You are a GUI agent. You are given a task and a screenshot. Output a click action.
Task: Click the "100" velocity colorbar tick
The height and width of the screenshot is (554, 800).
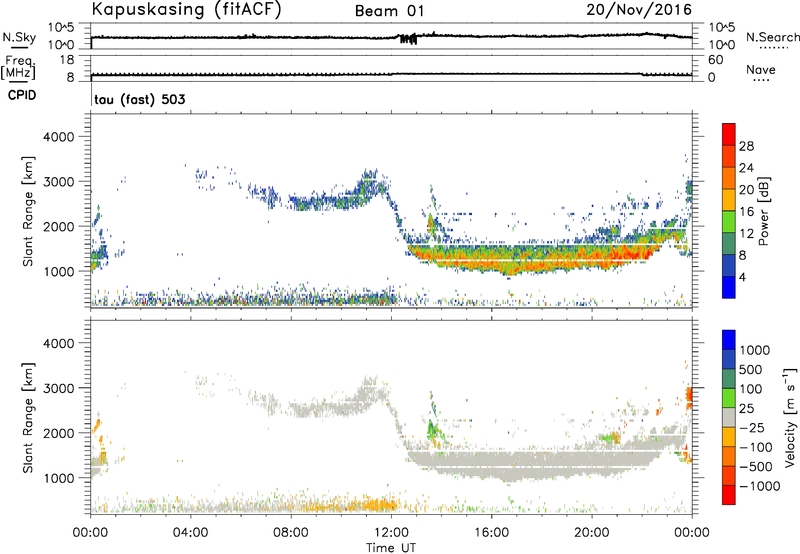pyautogui.click(x=751, y=389)
